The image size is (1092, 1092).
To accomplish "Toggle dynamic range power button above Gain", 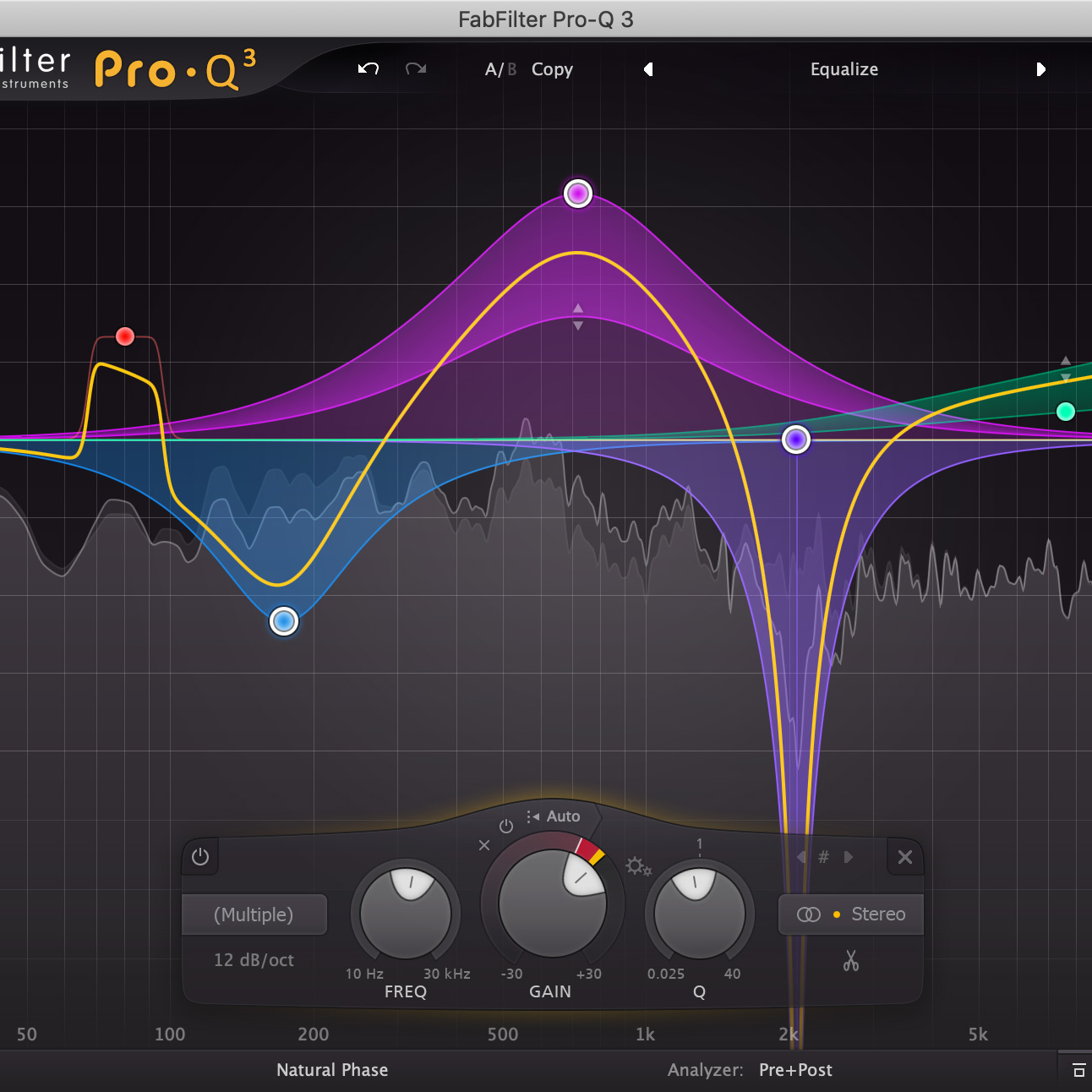I will click(506, 827).
